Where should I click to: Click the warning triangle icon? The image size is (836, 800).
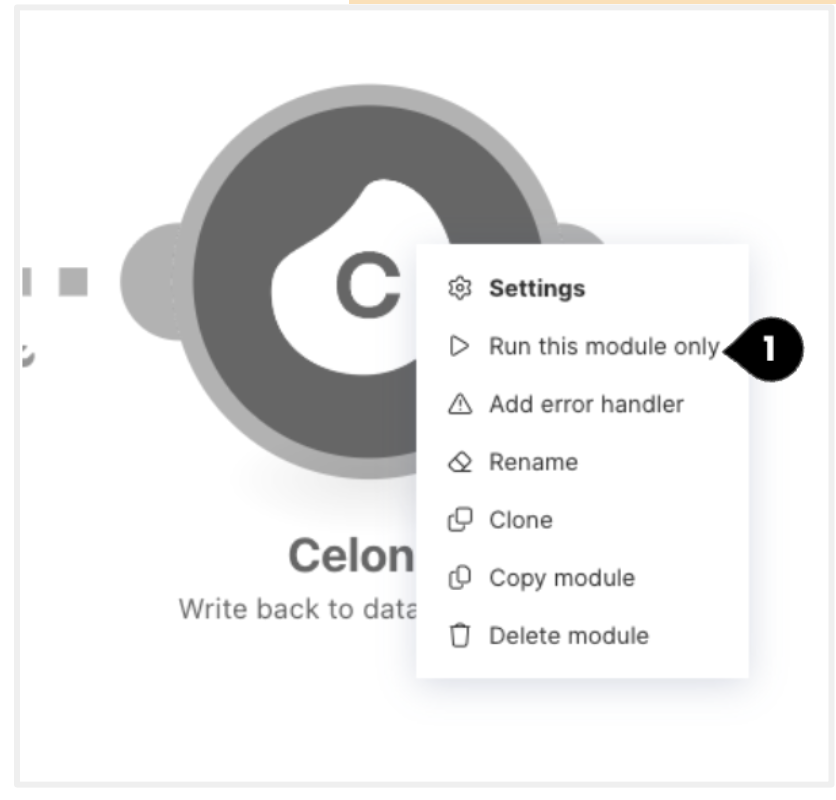click(x=459, y=405)
